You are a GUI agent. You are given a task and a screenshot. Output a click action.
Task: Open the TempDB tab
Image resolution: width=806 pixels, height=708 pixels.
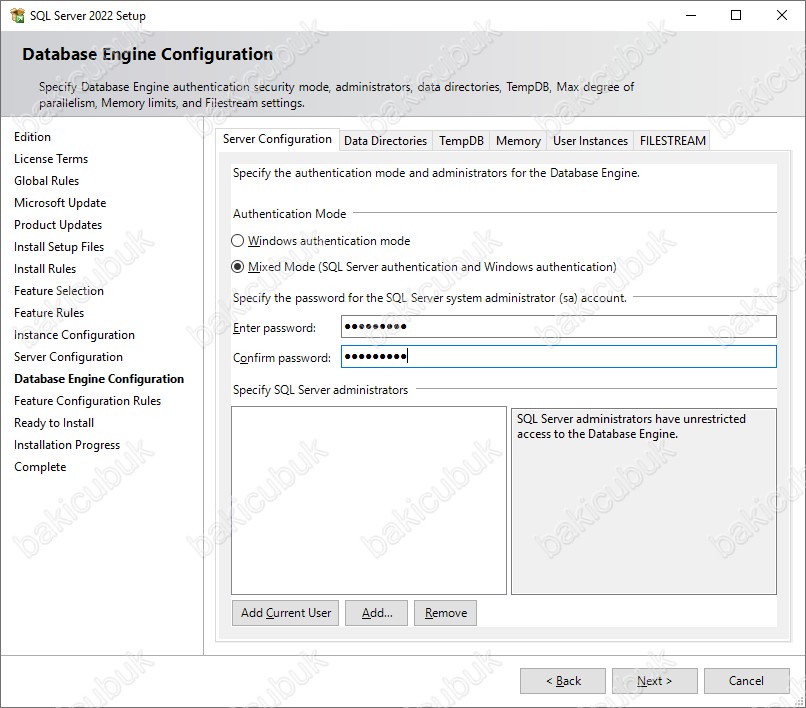point(461,140)
